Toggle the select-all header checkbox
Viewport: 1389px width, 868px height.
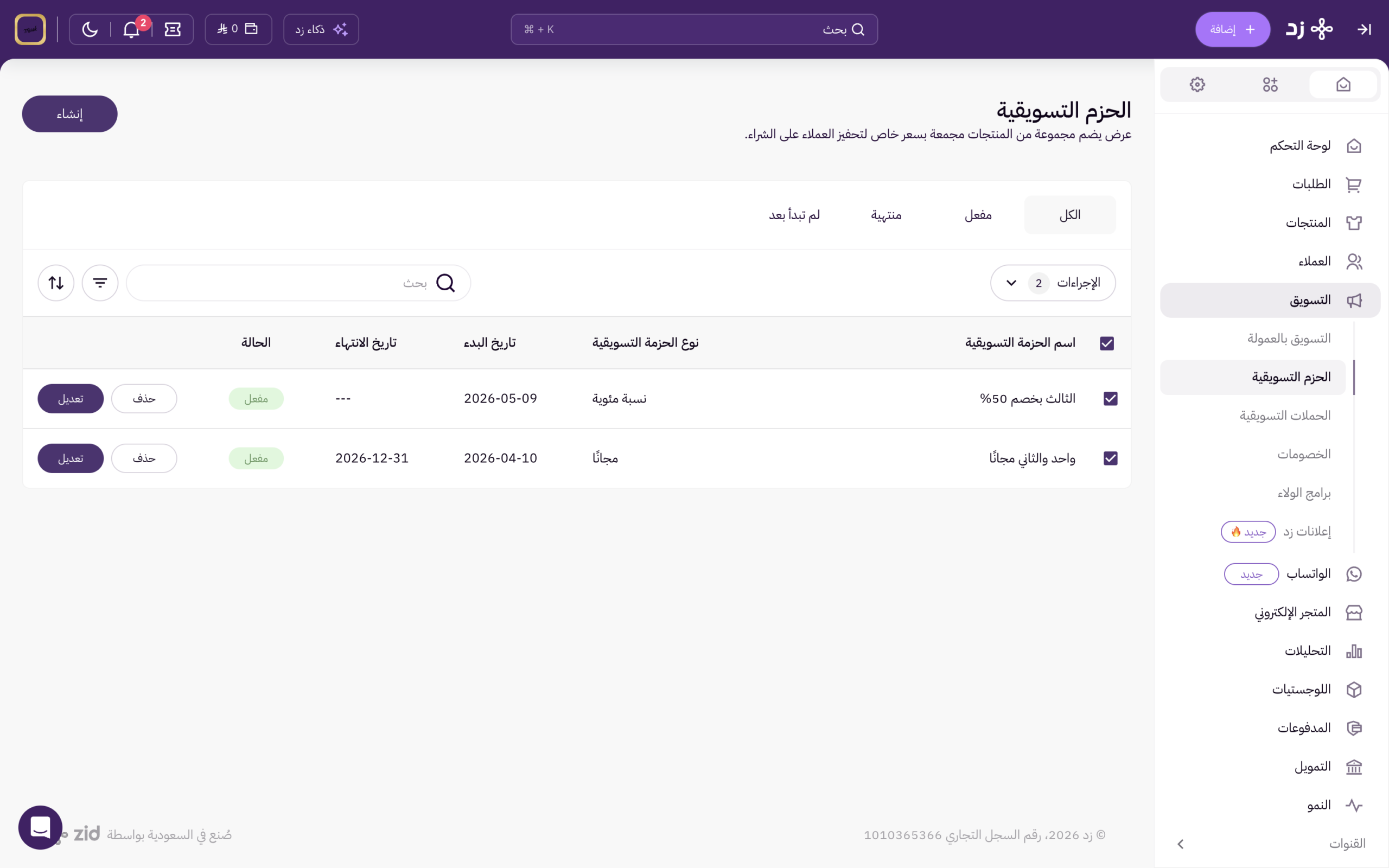click(x=1107, y=343)
